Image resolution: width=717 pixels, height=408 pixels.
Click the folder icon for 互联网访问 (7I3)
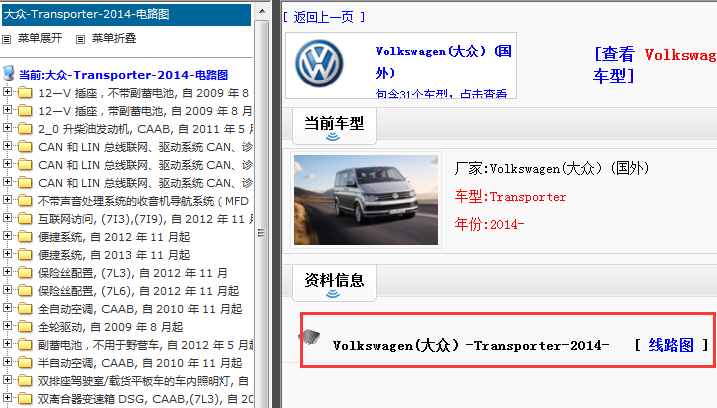tap(25, 219)
